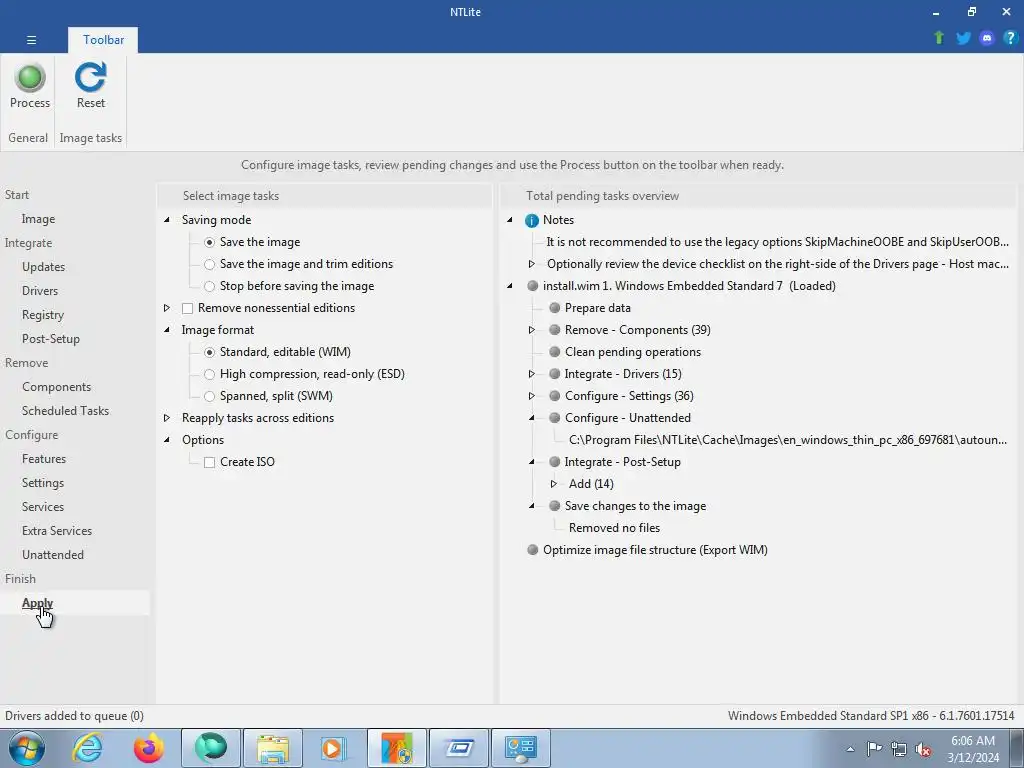
Task: Click the blue help question icon
Action: pos(1010,38)
